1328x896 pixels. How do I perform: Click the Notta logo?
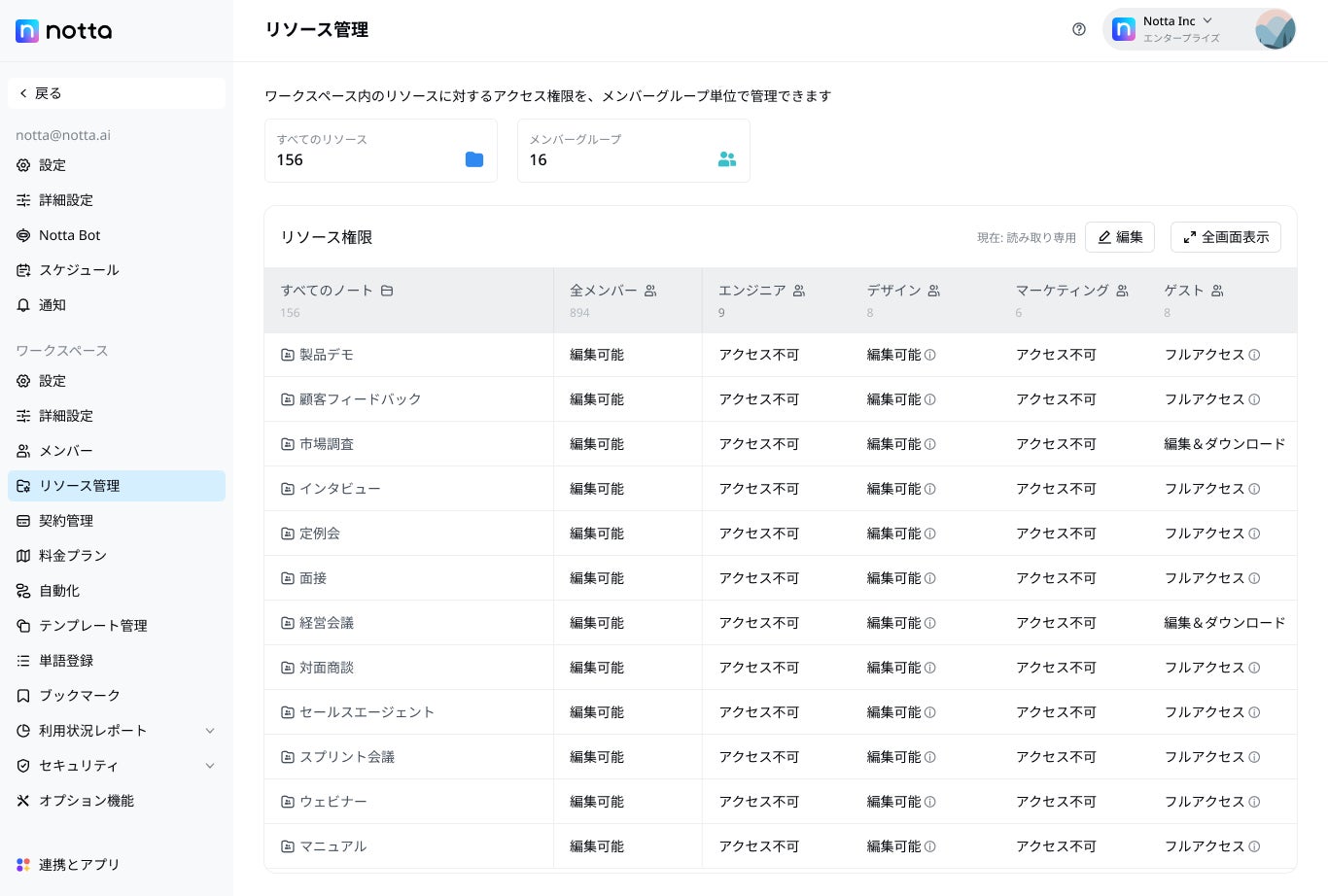coord(64,31)
